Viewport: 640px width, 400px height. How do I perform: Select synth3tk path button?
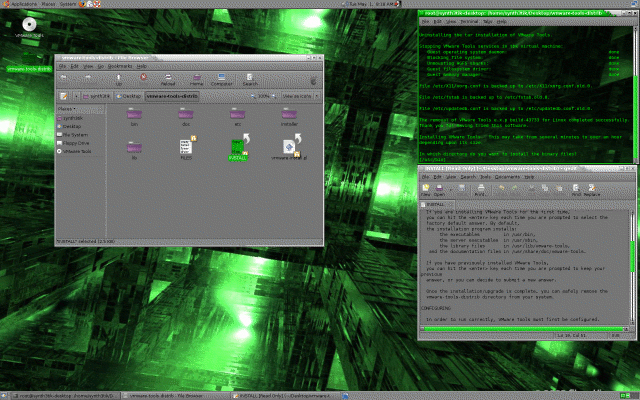(96, 96)
